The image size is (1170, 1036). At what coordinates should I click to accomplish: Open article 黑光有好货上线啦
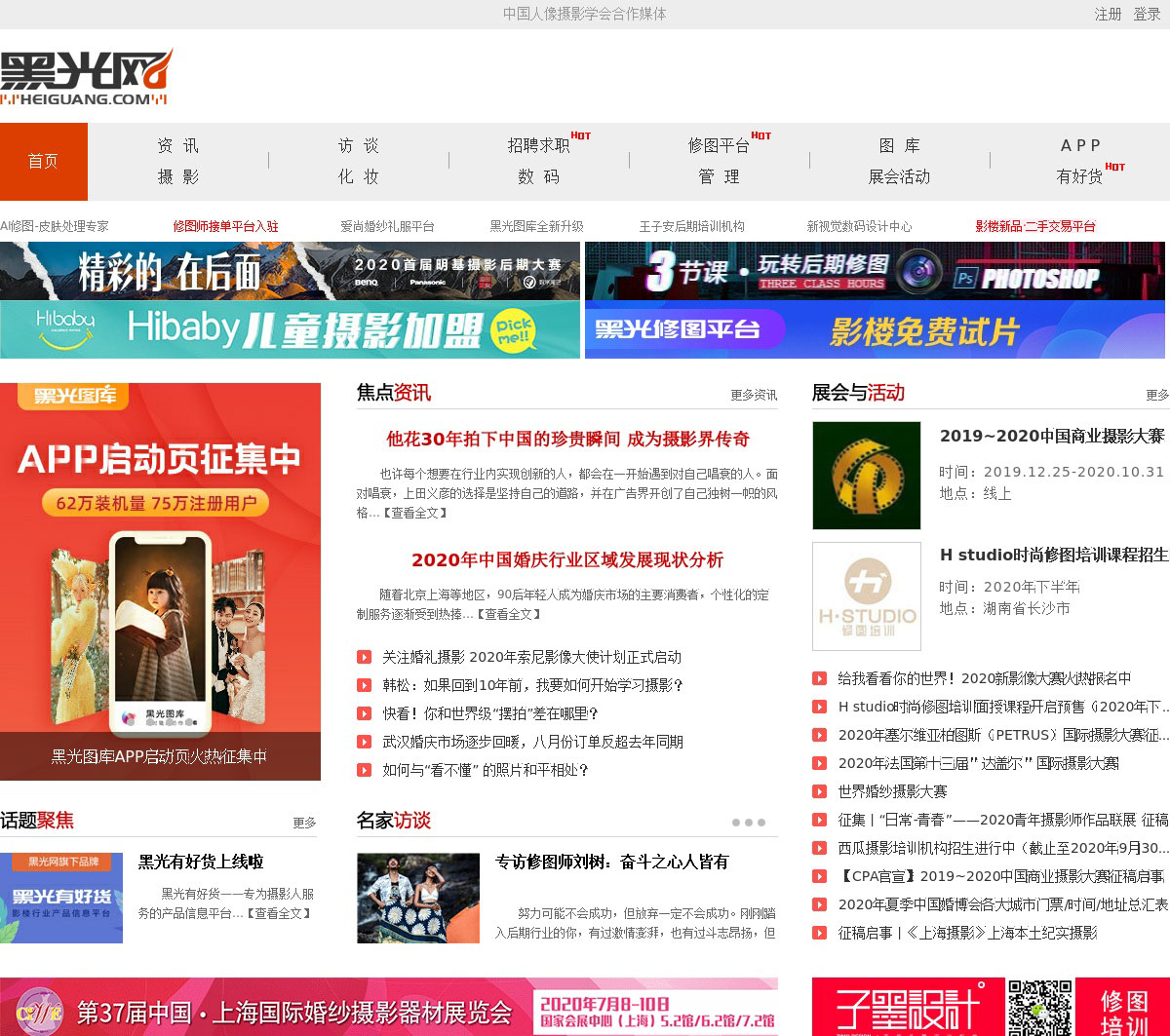(201, 862)
